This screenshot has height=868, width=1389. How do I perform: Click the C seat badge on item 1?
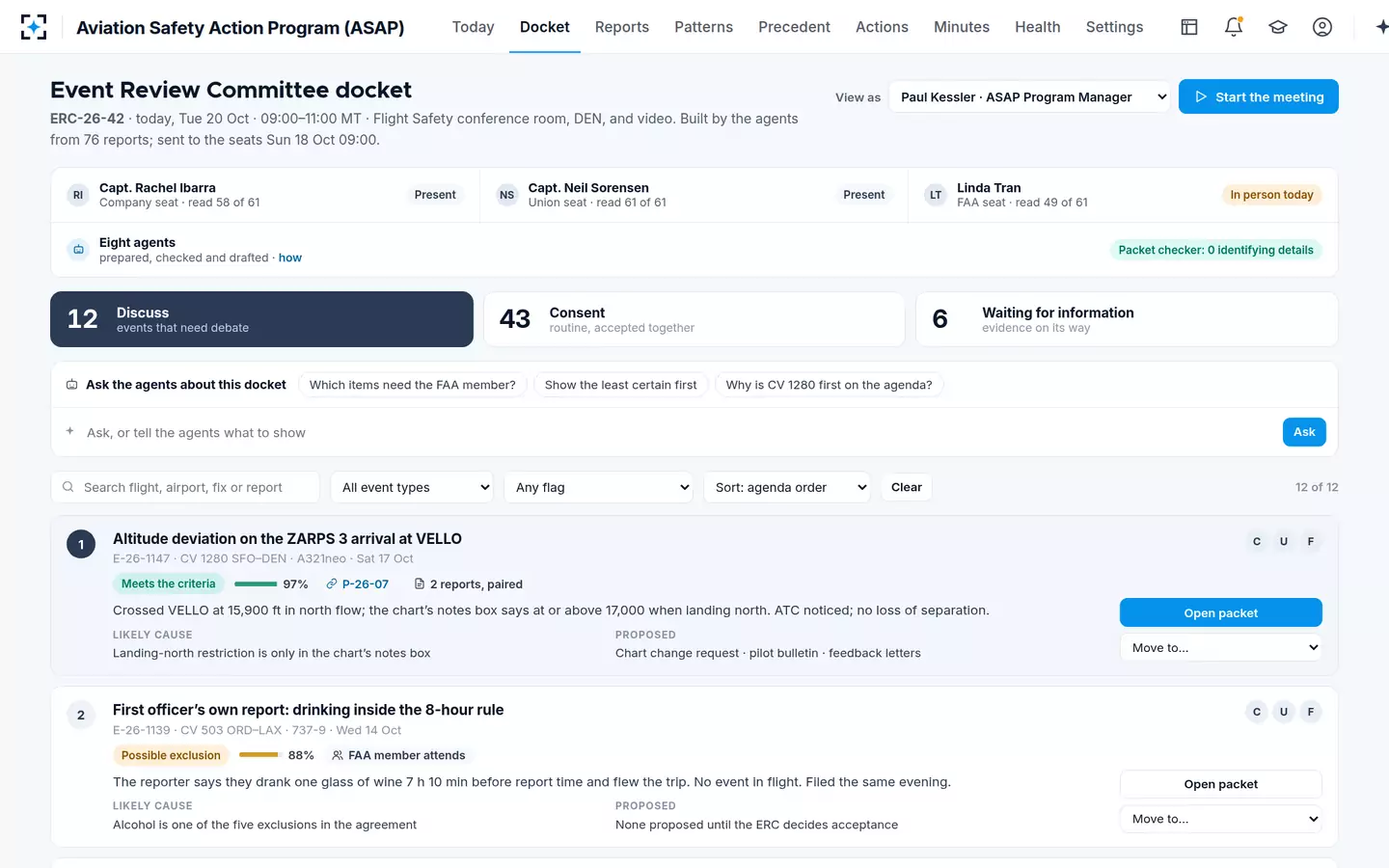coord(1257,541)
